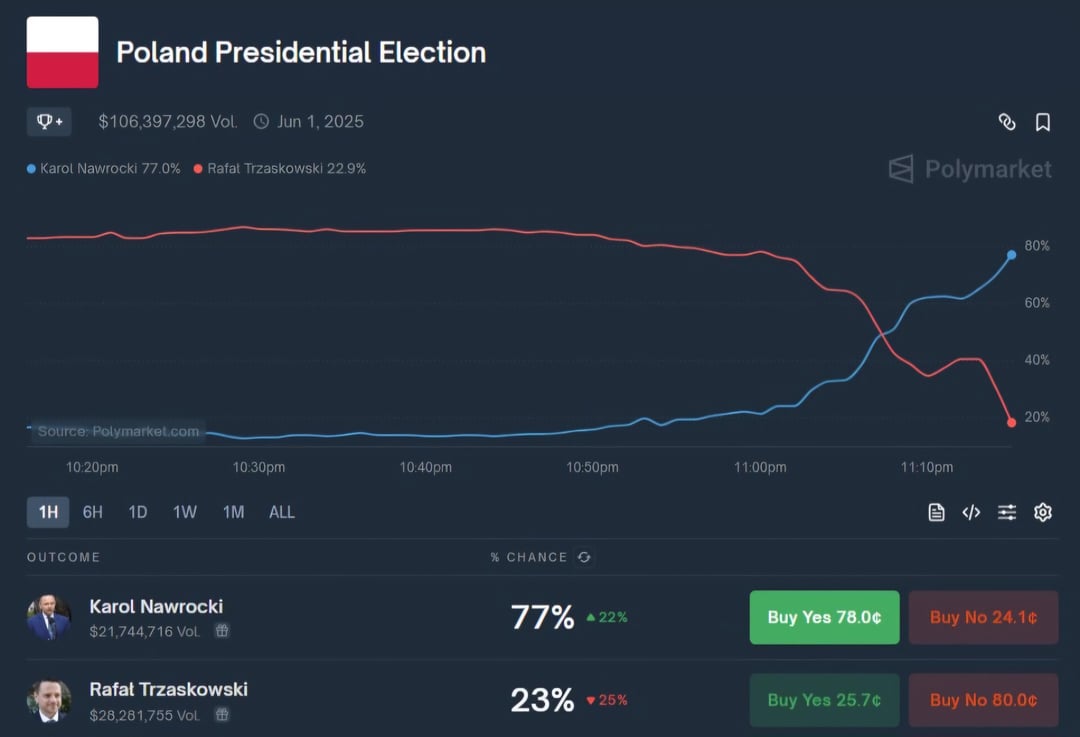Select the ALL timeframe tab
The image size is (1080, 737).
point(281,512)
